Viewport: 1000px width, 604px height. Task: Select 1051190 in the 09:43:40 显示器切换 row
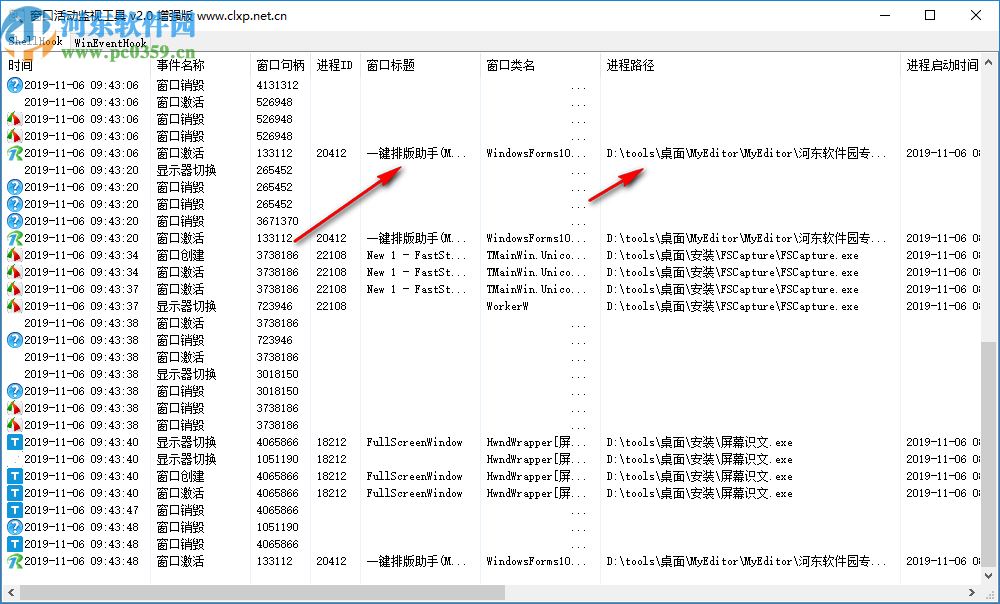pos(277,459)
